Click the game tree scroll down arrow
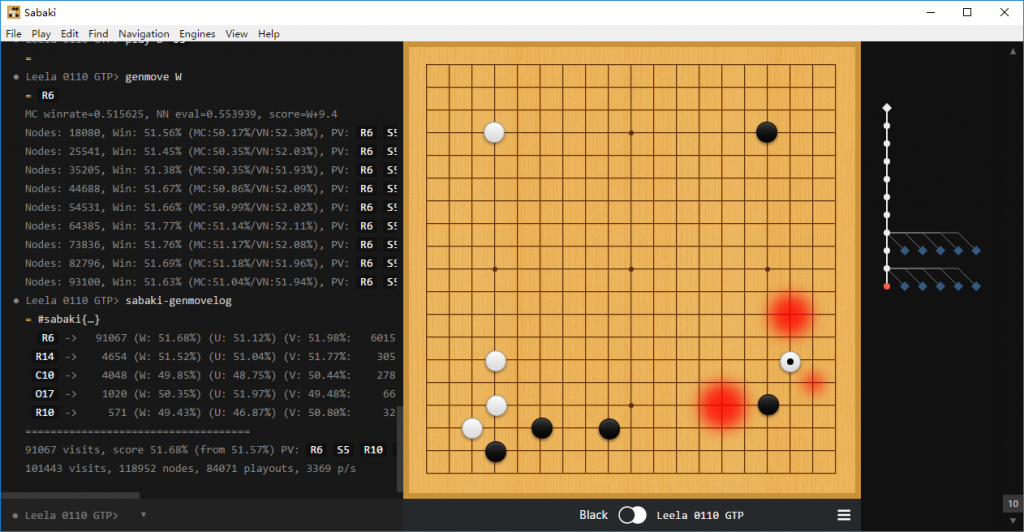The image size is (1024, 532). [1013, 522]
